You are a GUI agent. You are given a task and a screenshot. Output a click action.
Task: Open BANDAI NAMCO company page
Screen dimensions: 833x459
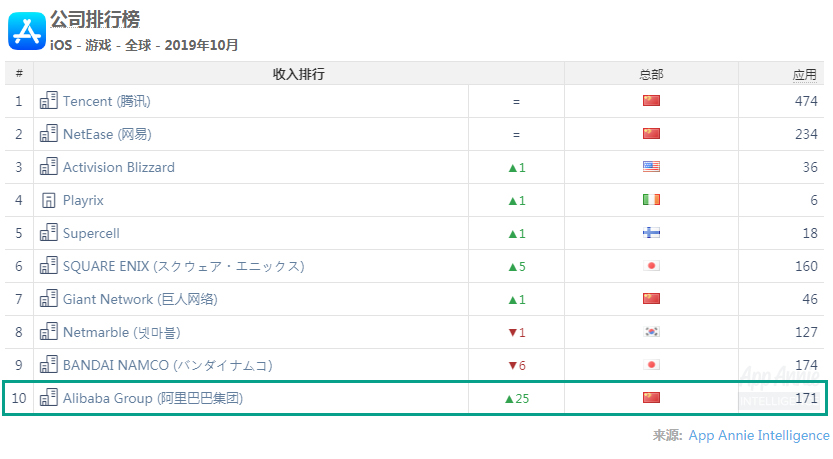168,365
